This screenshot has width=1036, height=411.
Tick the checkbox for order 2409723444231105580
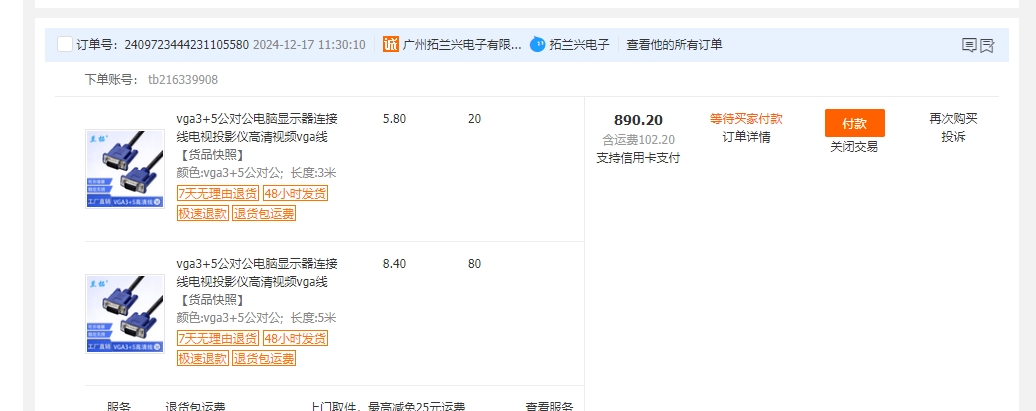point(65,44)
